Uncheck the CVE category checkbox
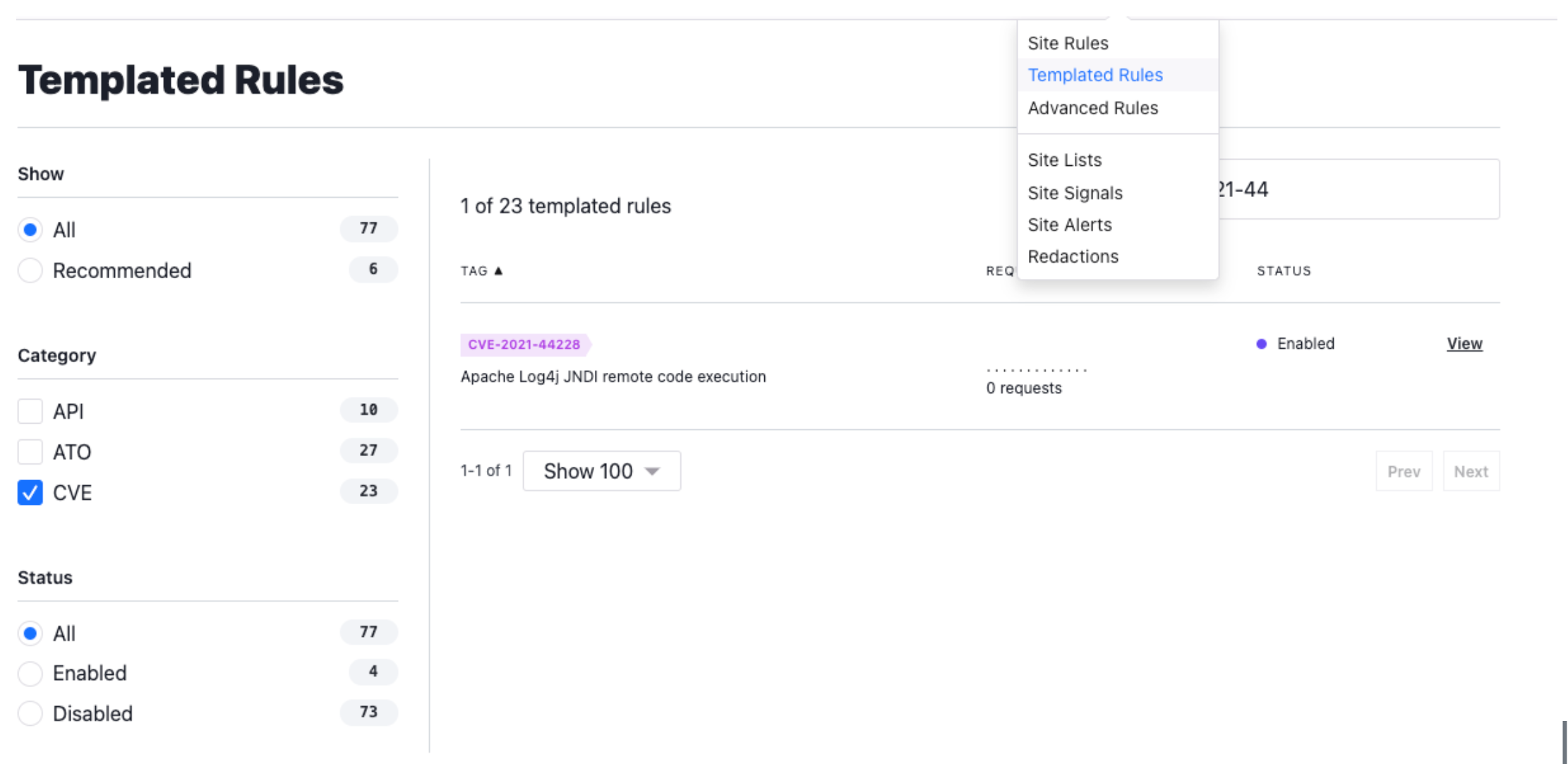Image resolution: width=1568 pixels, height=764 pixels. click(30, 493)
